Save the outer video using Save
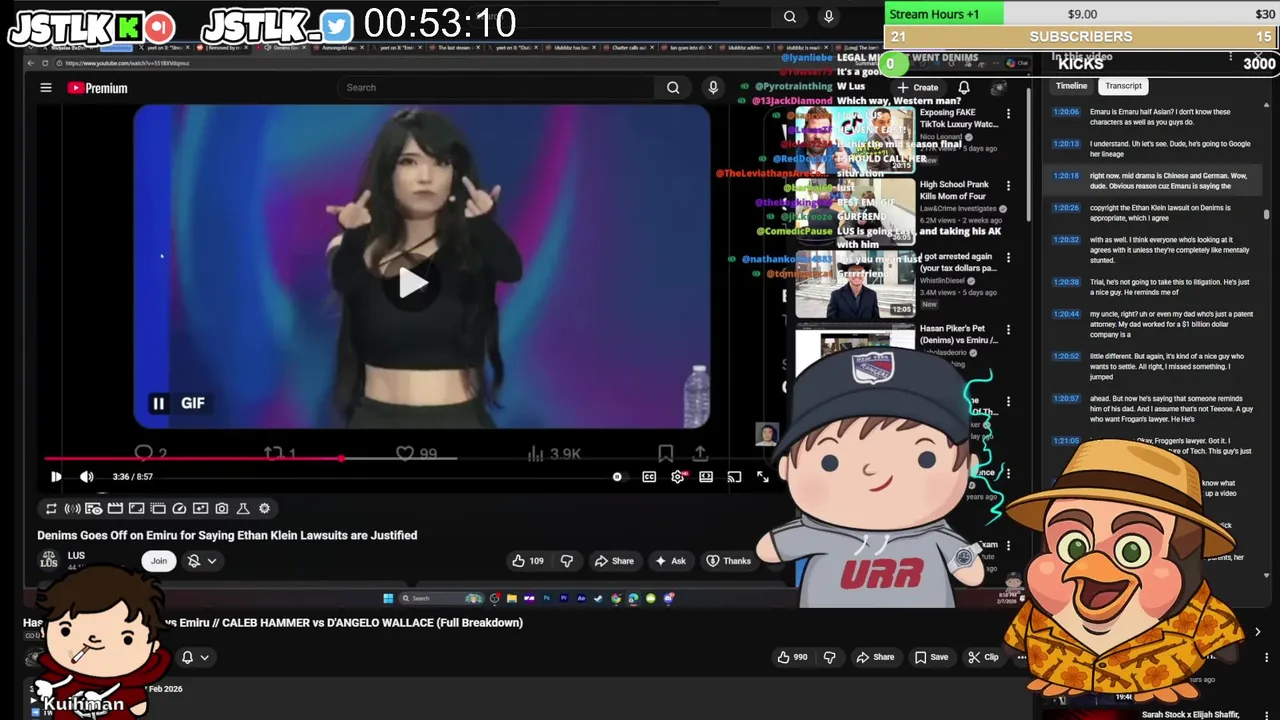This screenshot has height=720, width=1280. pyautogui.click(x=931, y=657)
